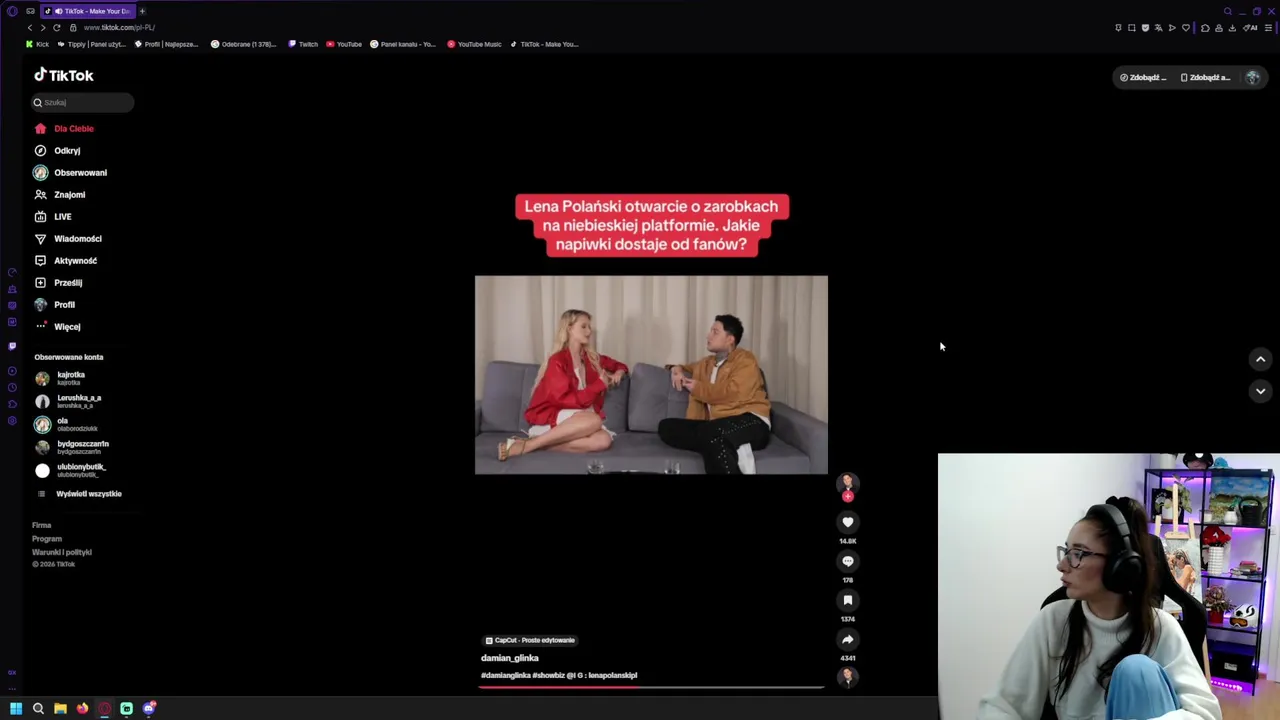The height and width of the screenshot is (720, 1280).
Task: Follow the creator via the red plus badge
Action: tap(848, 496)
